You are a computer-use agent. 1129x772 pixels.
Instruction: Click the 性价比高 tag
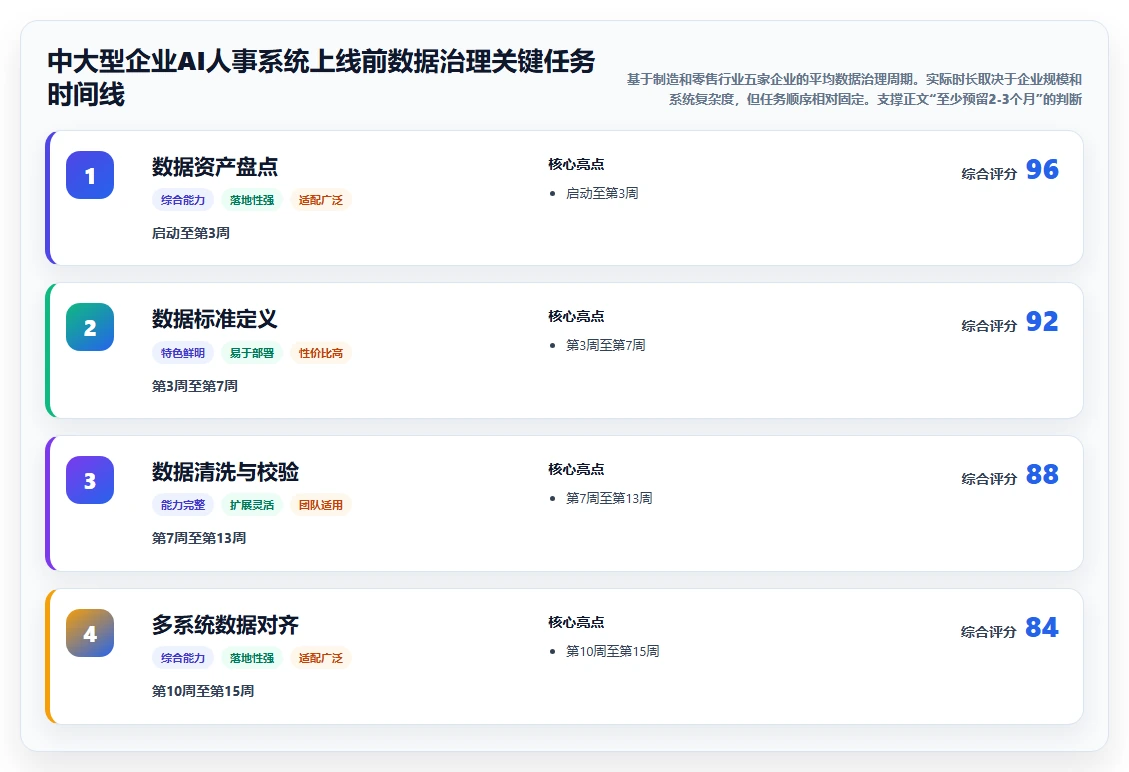pyautogui.click(x=321, y=353)
